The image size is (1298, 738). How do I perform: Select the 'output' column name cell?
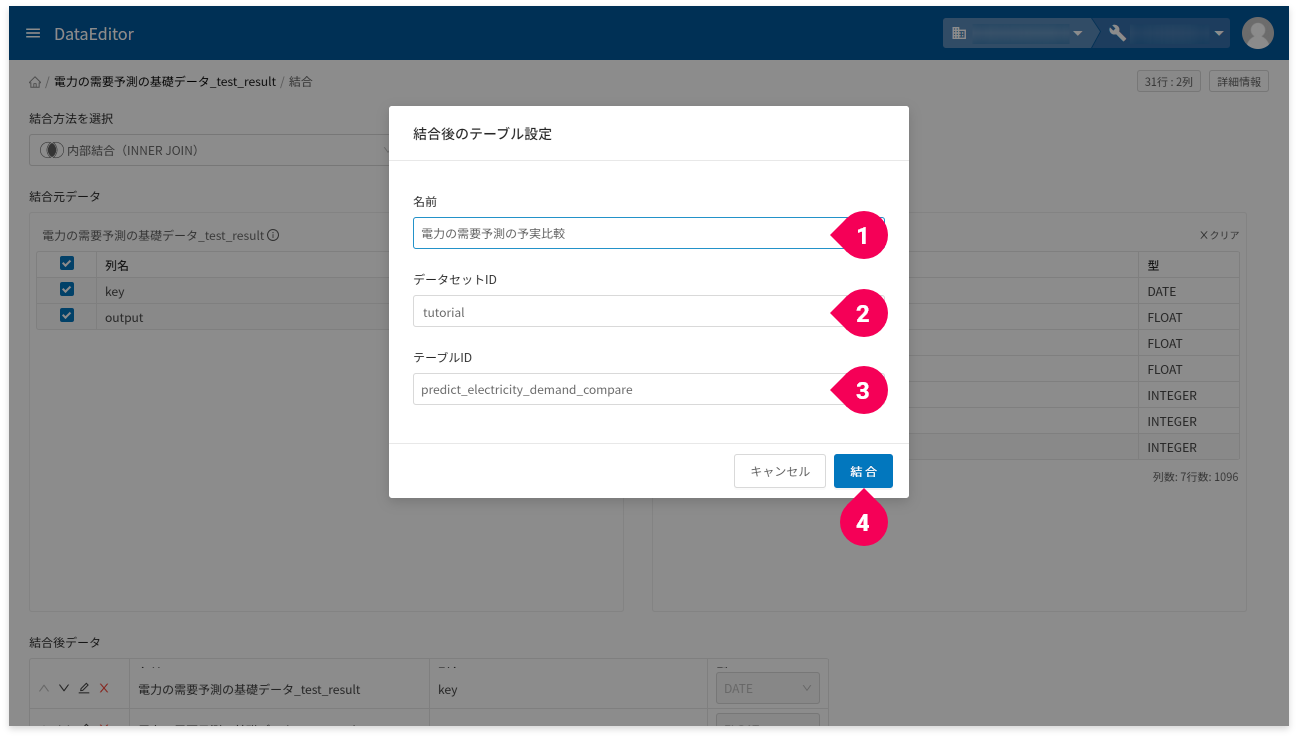coord(124,317)
